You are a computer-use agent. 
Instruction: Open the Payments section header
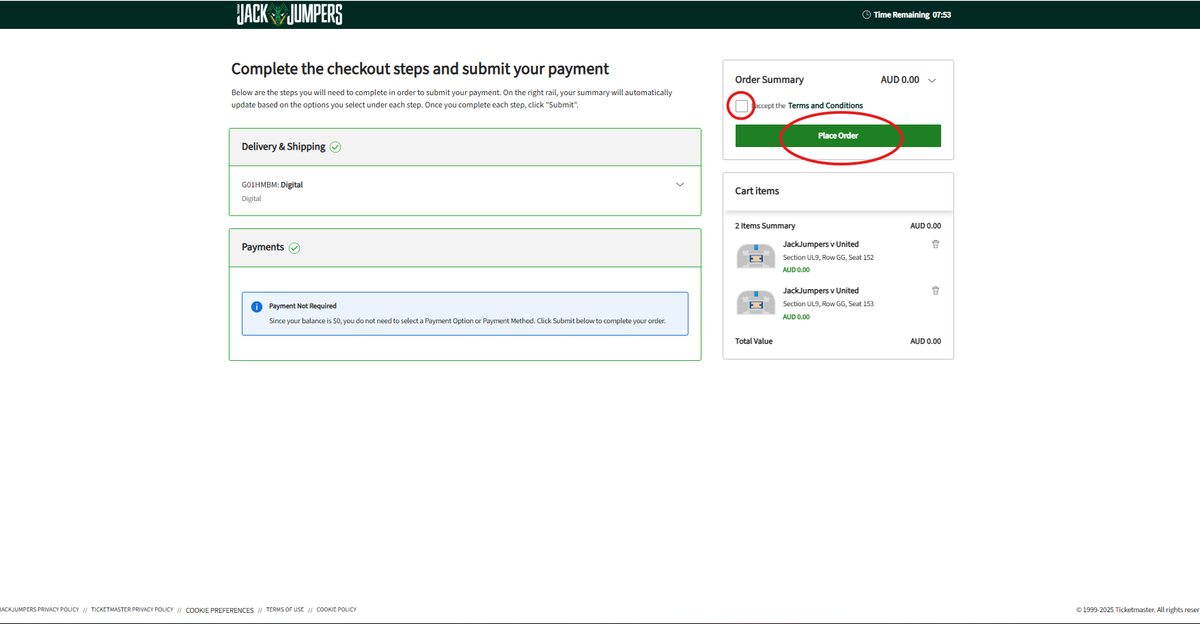[465, 248]
